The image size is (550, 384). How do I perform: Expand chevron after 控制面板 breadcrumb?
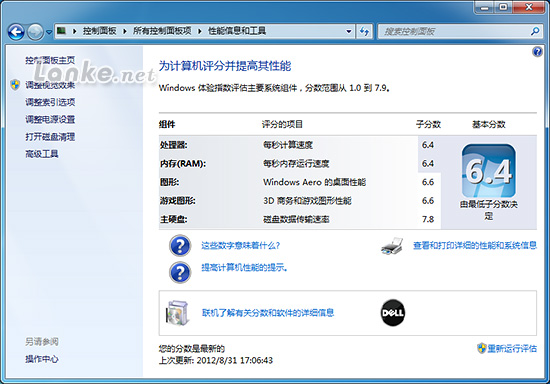coord(125,31)
